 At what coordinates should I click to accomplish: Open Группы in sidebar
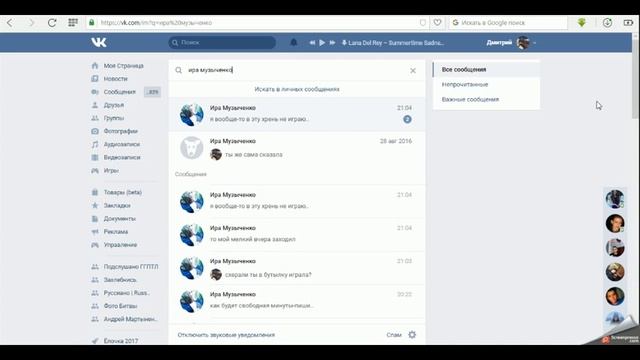click(114, 118)
